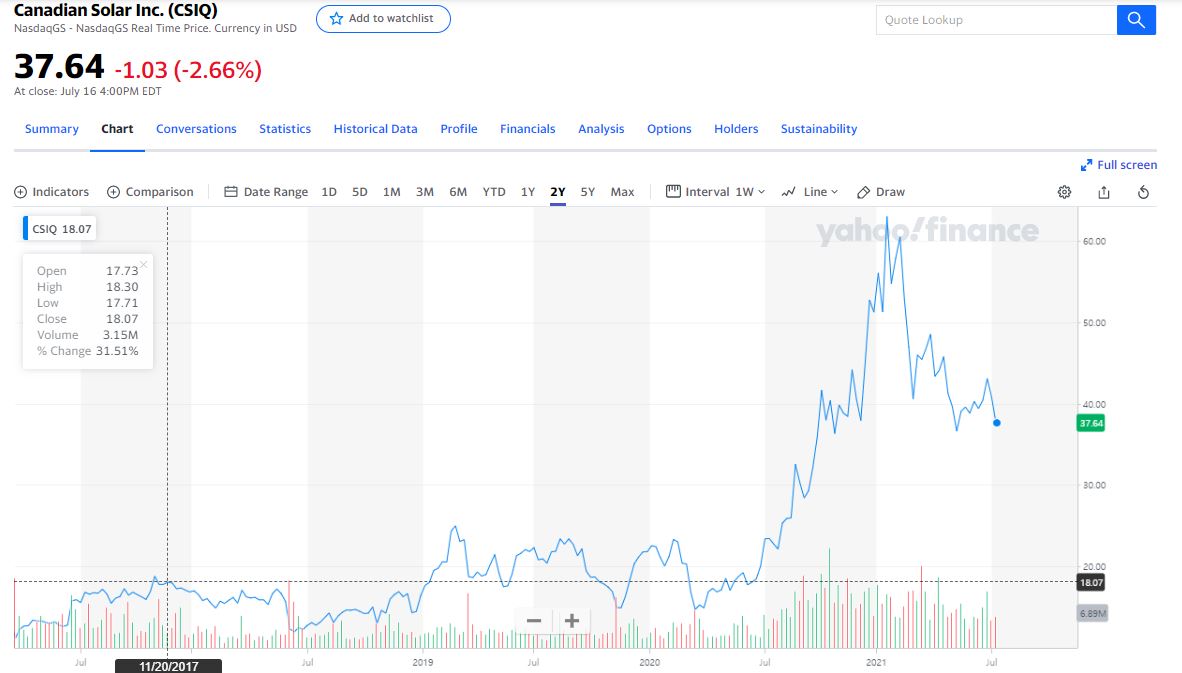Open the Analysis tab
1182x673 pixels.
[x=601, y=129]
